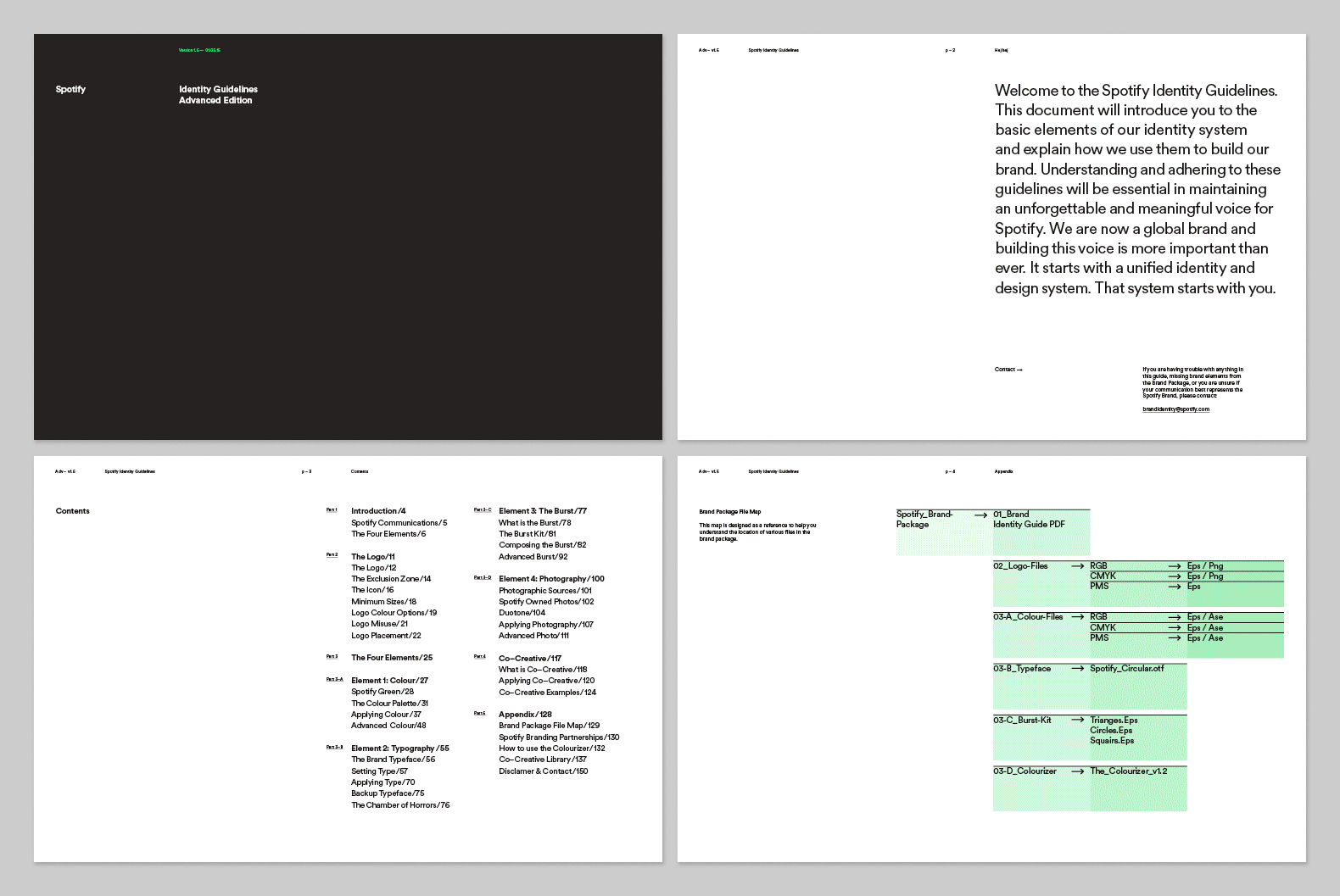Image resolution: width=1340 pixels, height=896 pixels.
Task: Open contents entry 'Setting Type/57'
Action: pos(379,771)
